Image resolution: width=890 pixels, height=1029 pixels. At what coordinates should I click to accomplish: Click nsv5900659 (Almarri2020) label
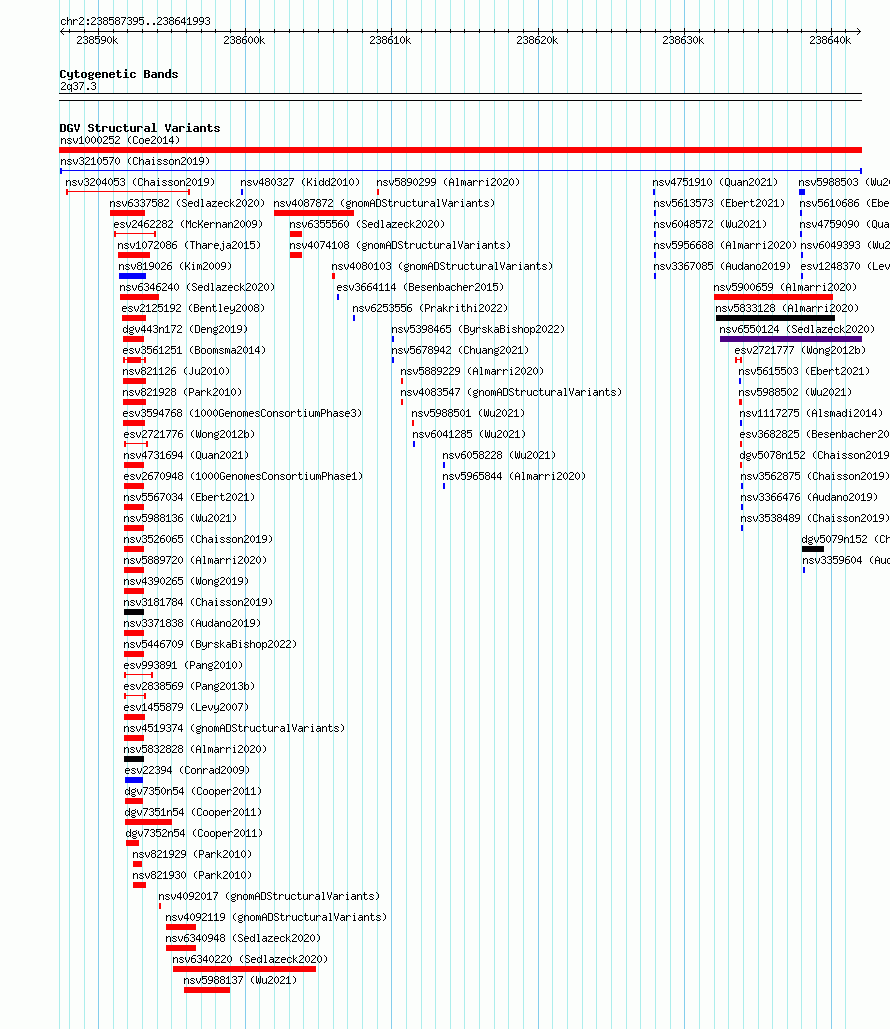pos(785,287)
